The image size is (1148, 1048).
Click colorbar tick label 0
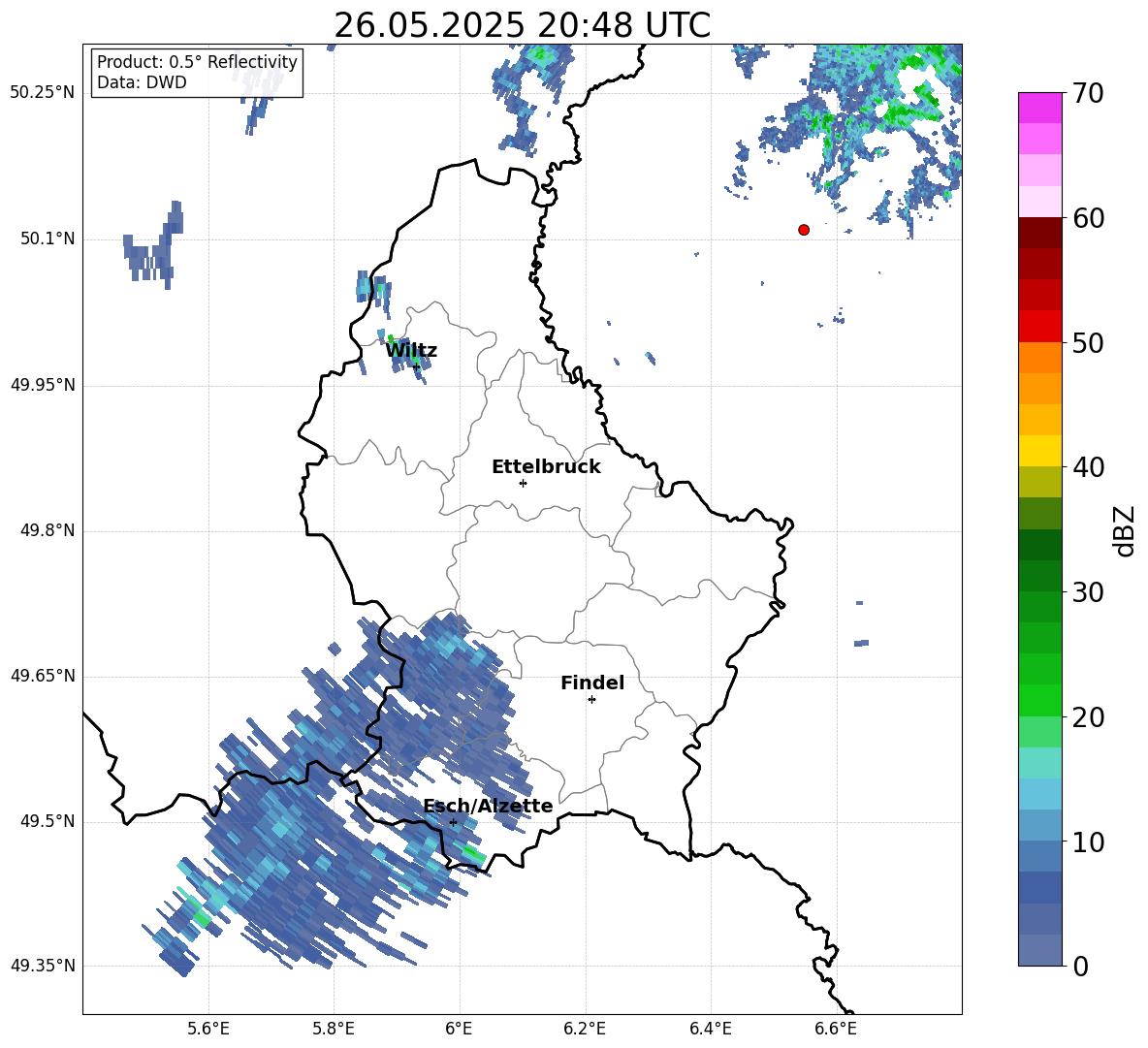point(1080,966)
